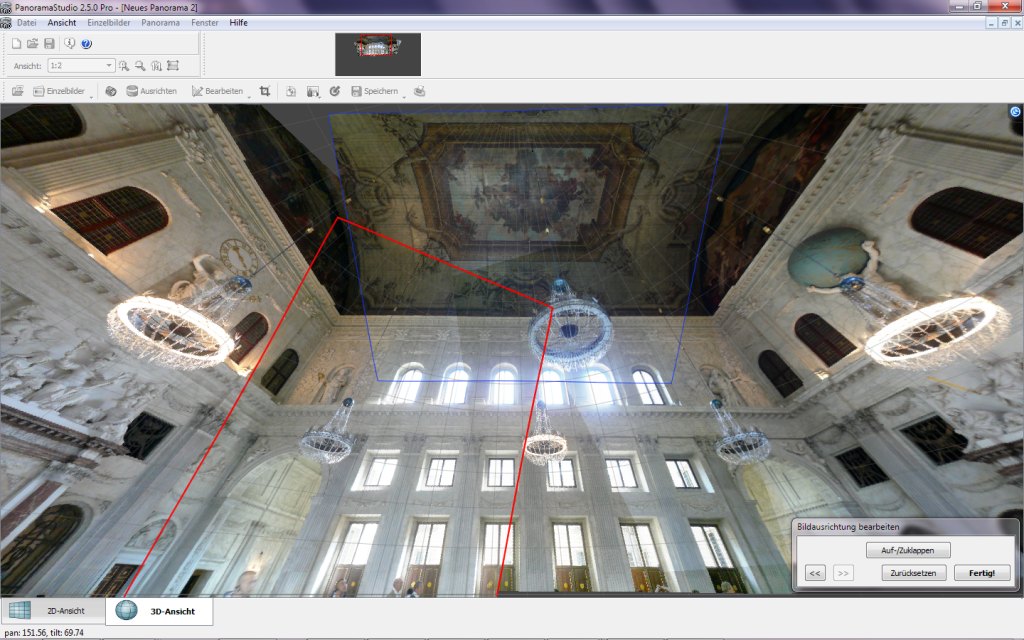Screen dimensions: 1024x640
Task: Open the Fenster menu
Action: 205,22
